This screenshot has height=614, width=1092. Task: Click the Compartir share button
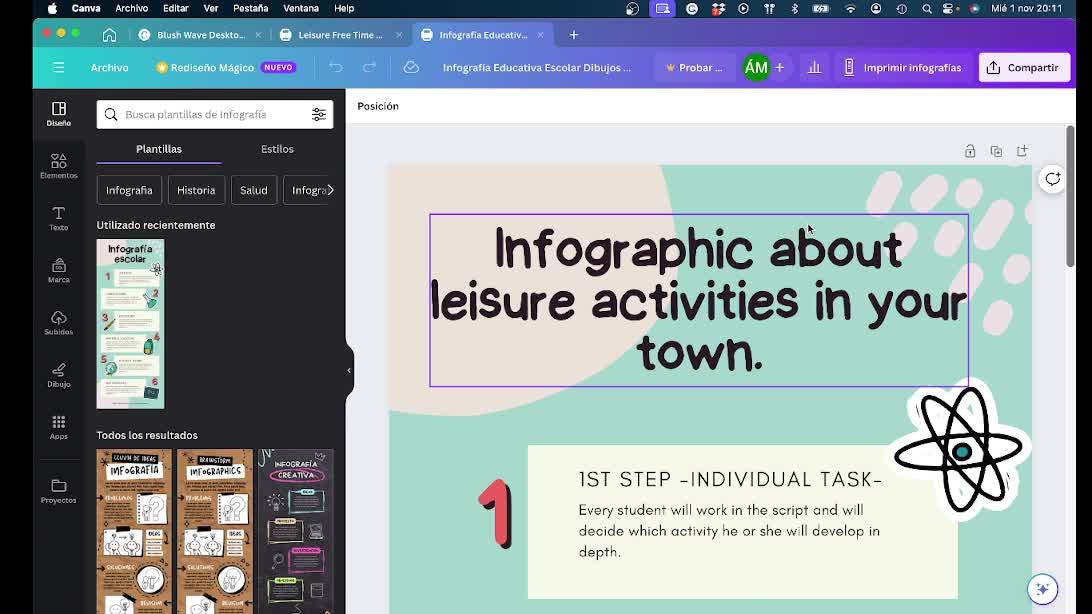click(x=1024, y=67)
